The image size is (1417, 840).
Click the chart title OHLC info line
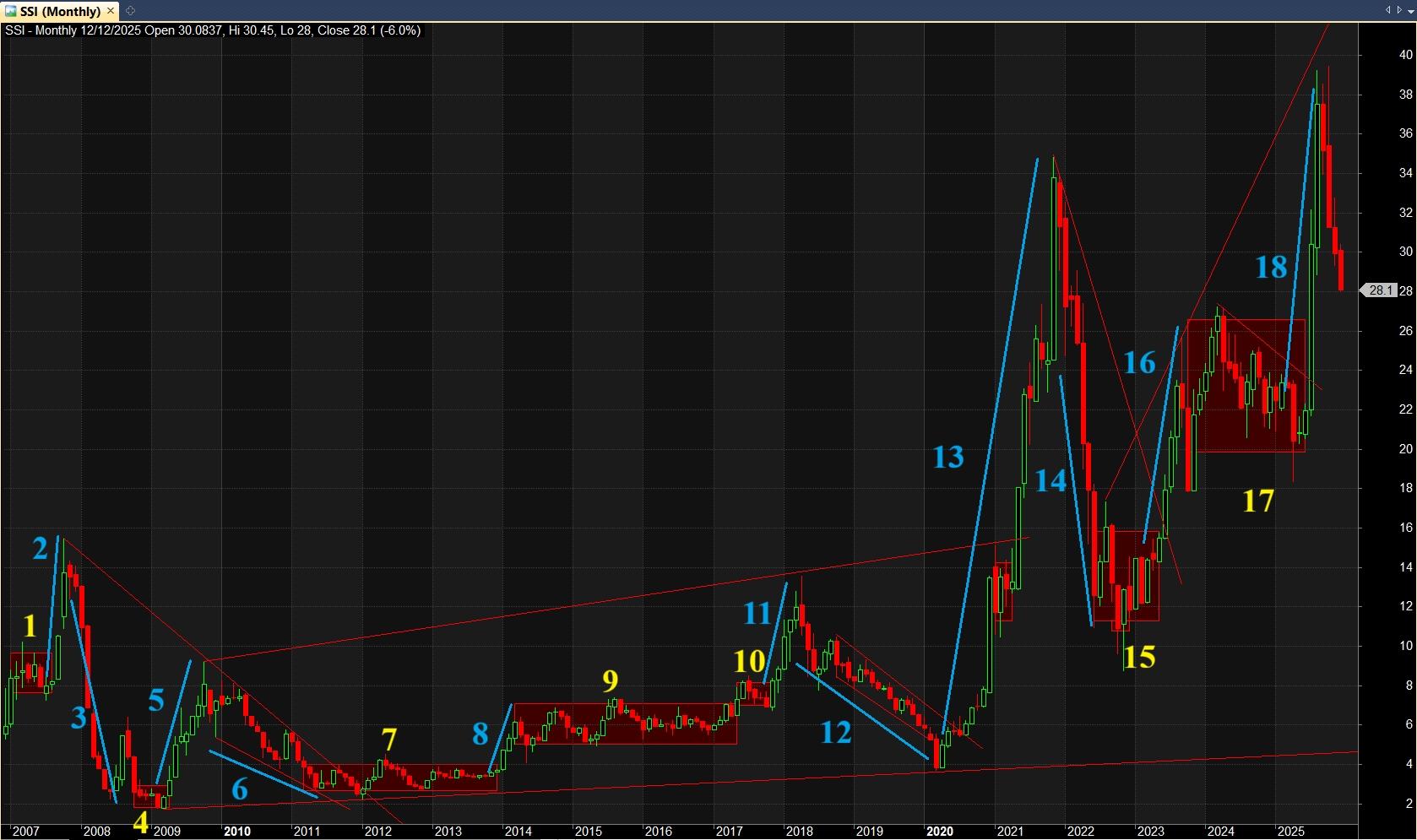click(x=213, y=30)
